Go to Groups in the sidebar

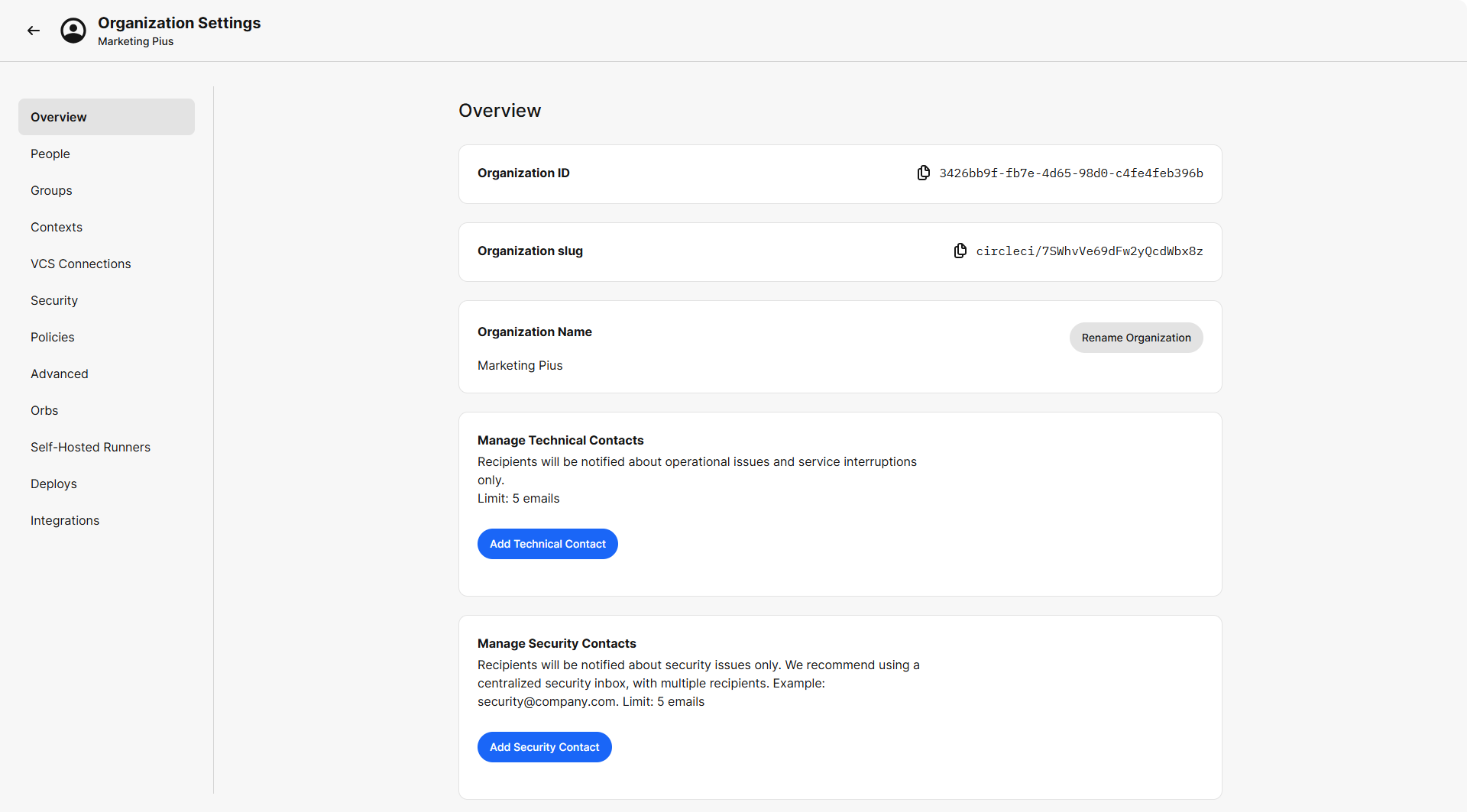coord(51,190)
